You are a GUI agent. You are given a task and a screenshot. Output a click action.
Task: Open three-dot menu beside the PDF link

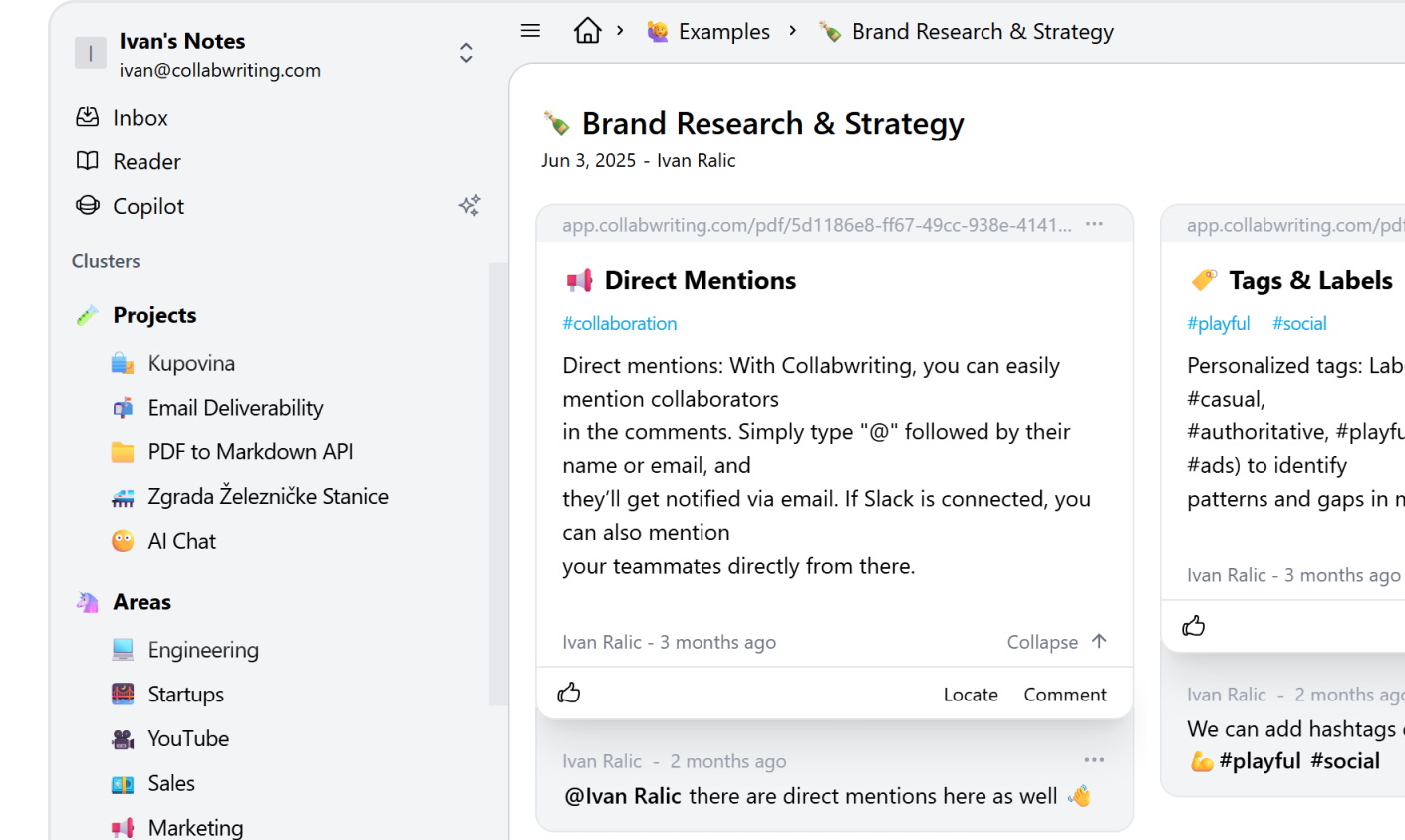pos(1094,224)
